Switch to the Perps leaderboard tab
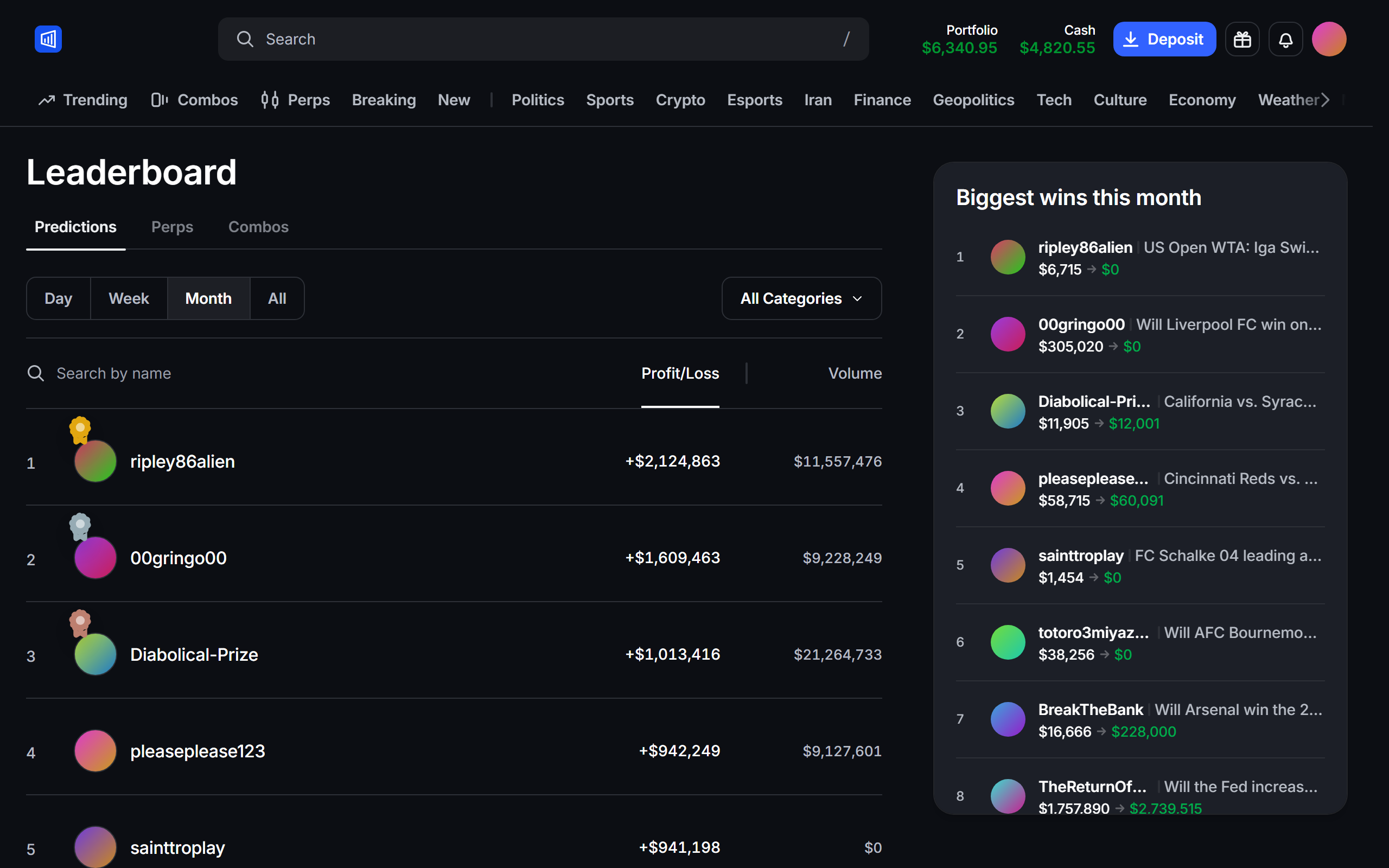The height and width of the screenshot is (868, 1389). click(172, 227)
